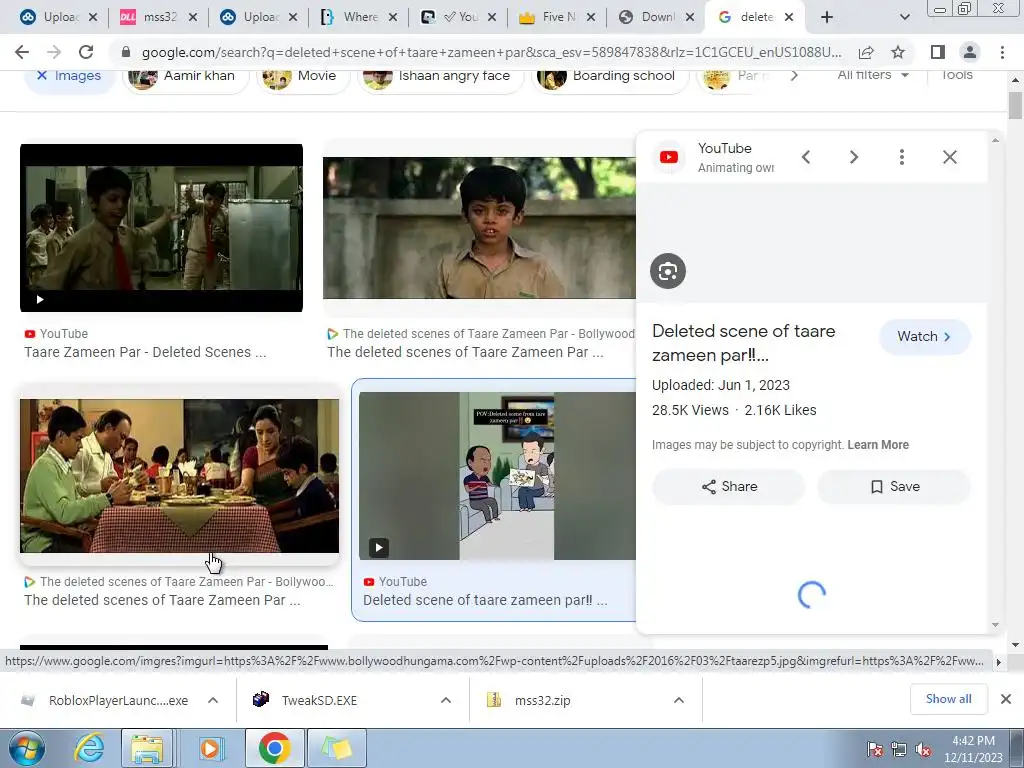This screenshot has height=768, width=1024.
Task: Open the boy close-up thumbnail
Action: click(x=479, y=227)
